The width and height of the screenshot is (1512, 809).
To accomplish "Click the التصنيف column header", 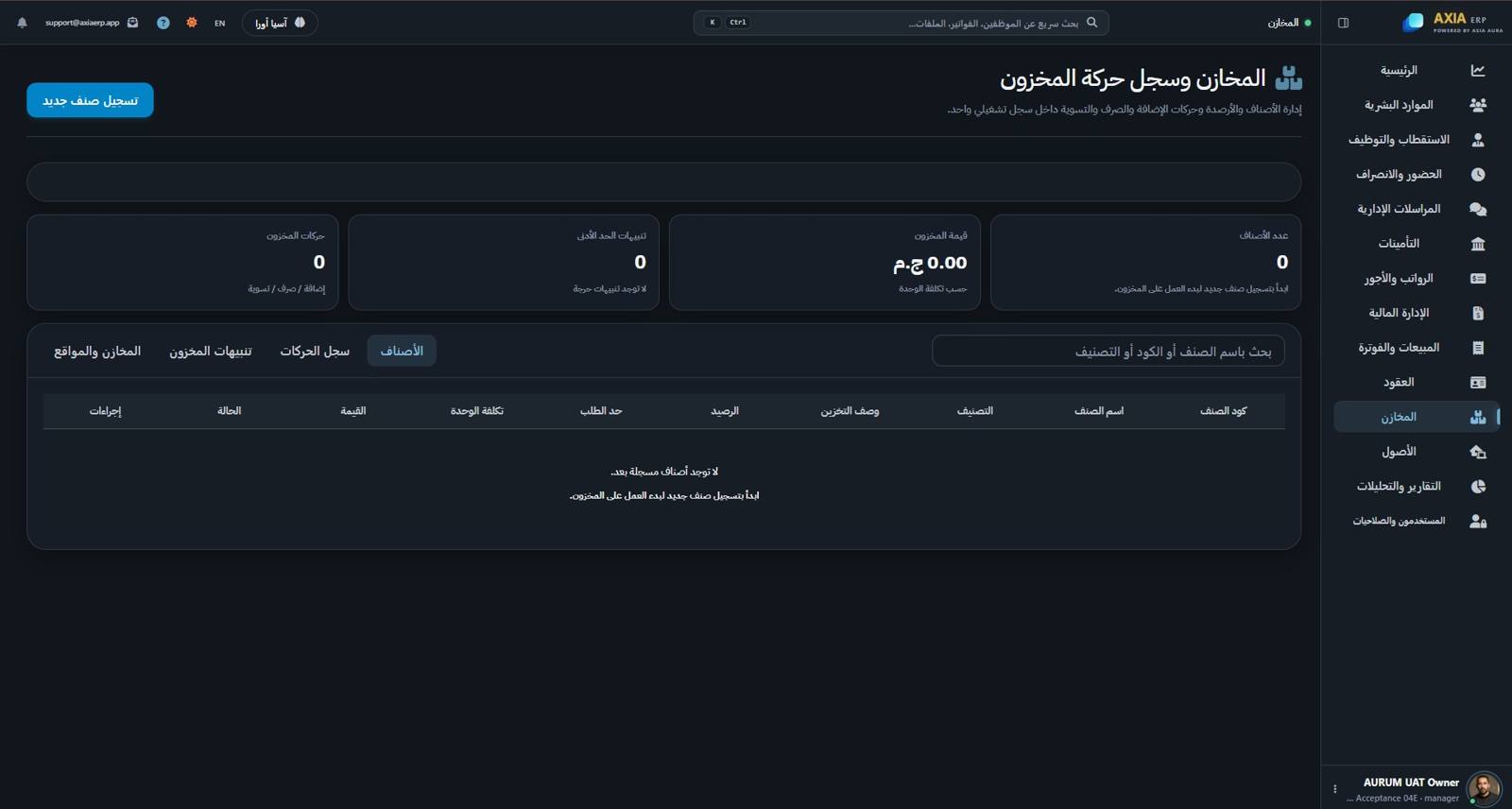I will [975, 411].
